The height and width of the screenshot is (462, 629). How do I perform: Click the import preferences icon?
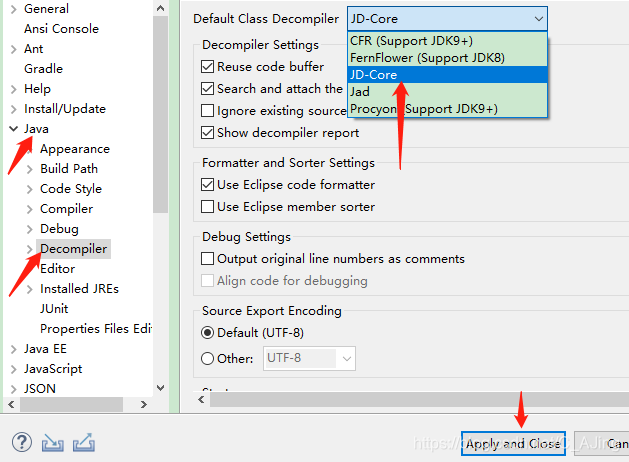[53, 443]
